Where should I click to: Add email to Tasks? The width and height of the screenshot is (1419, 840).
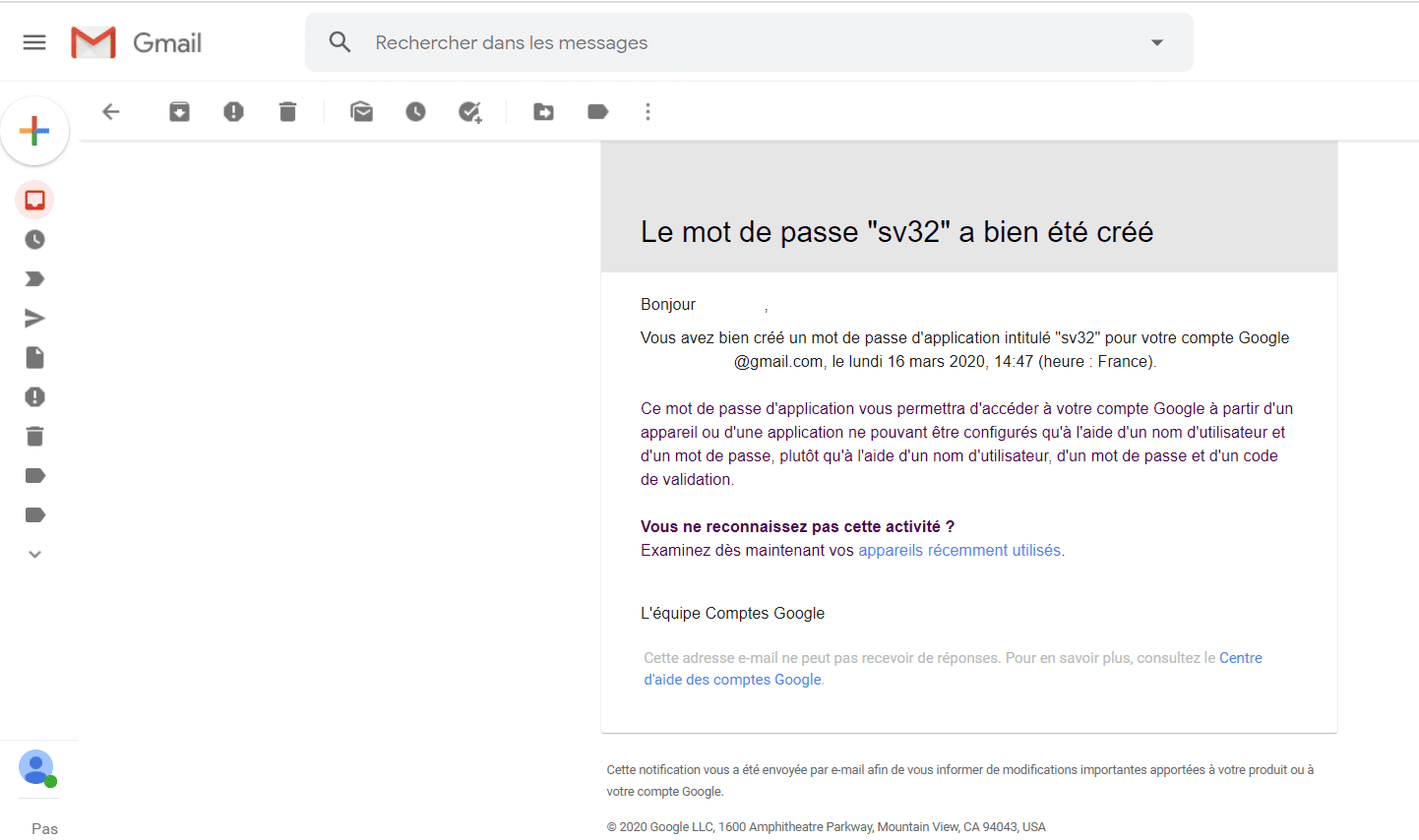[x=470, y=112]
